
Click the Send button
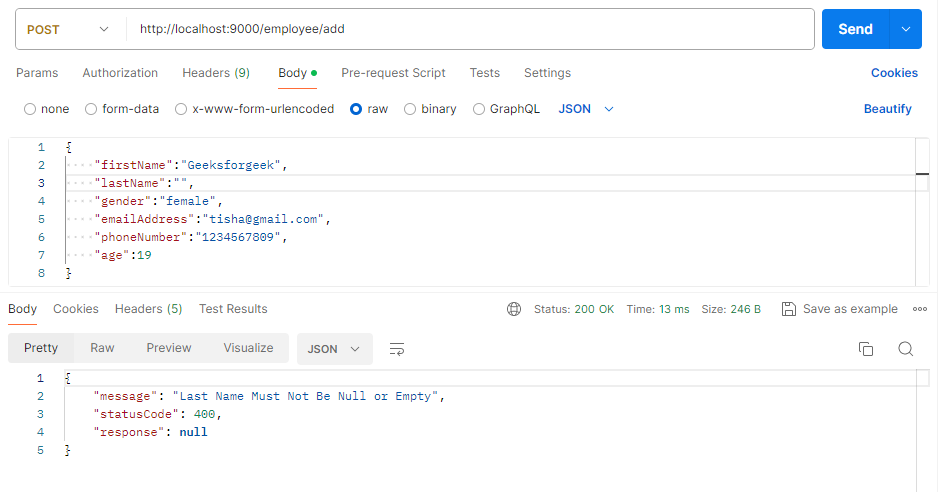(x=855, y=30)
